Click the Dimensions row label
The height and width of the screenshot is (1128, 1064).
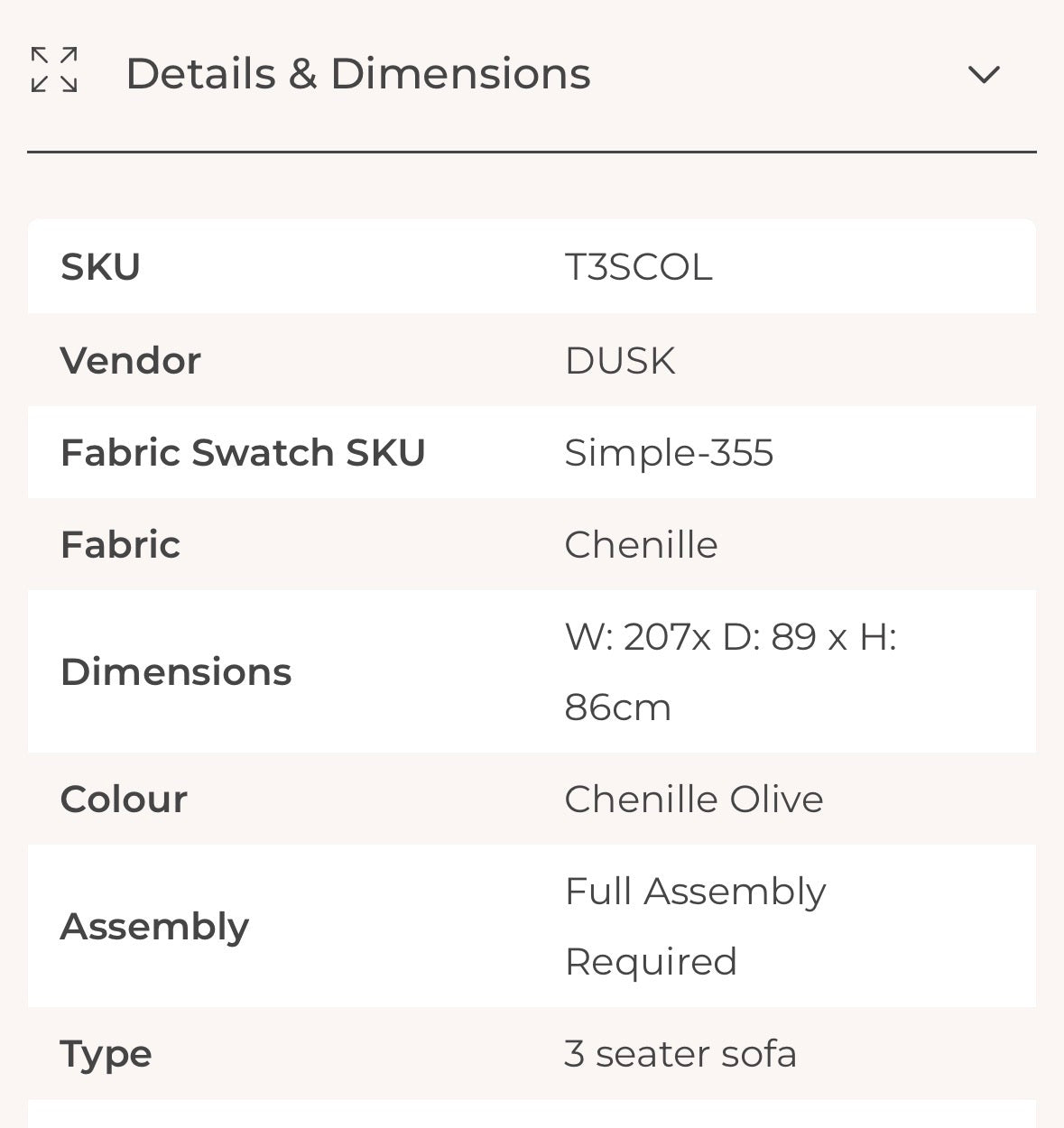pyautogui.click(x=176, y=672)
